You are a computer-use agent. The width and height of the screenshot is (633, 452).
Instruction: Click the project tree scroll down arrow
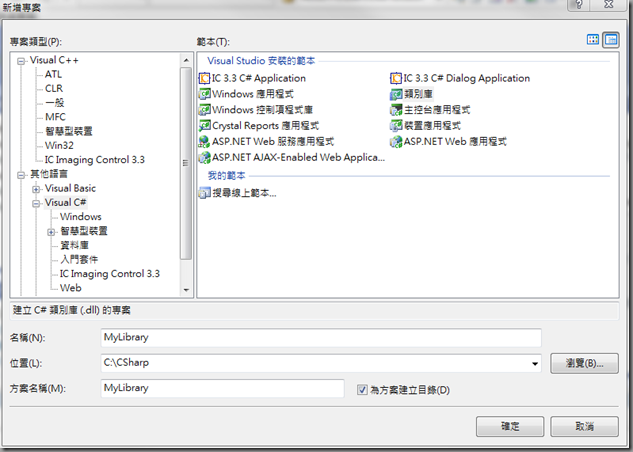point(186,290)
